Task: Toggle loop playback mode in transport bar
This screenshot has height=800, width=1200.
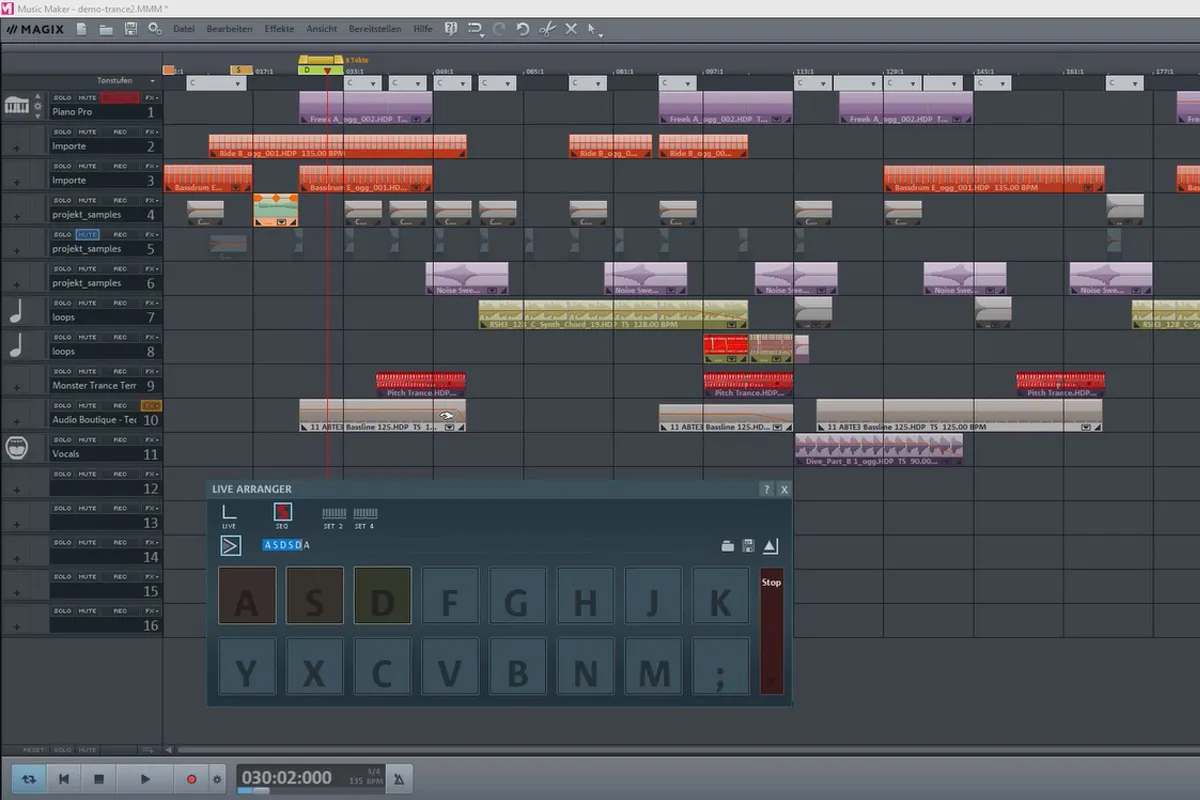Action: pos(28,778)
